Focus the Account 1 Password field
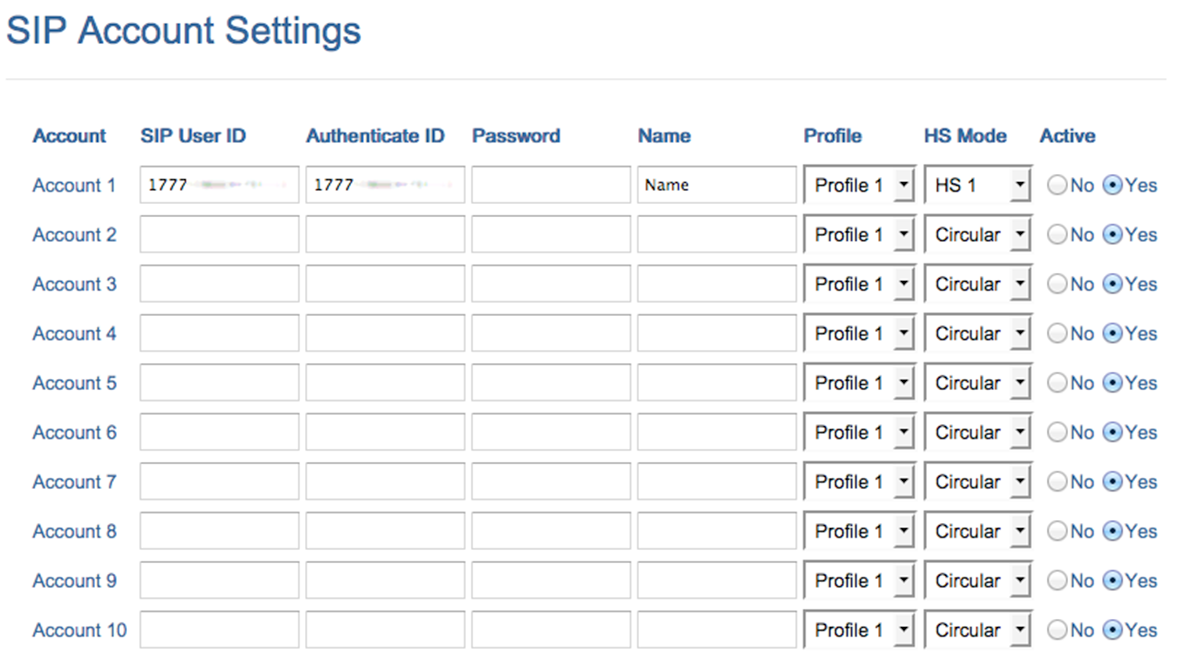Image resolution: width=1200 pixels, height=663 pixels. pyautogui.click(x=551, y=186)
